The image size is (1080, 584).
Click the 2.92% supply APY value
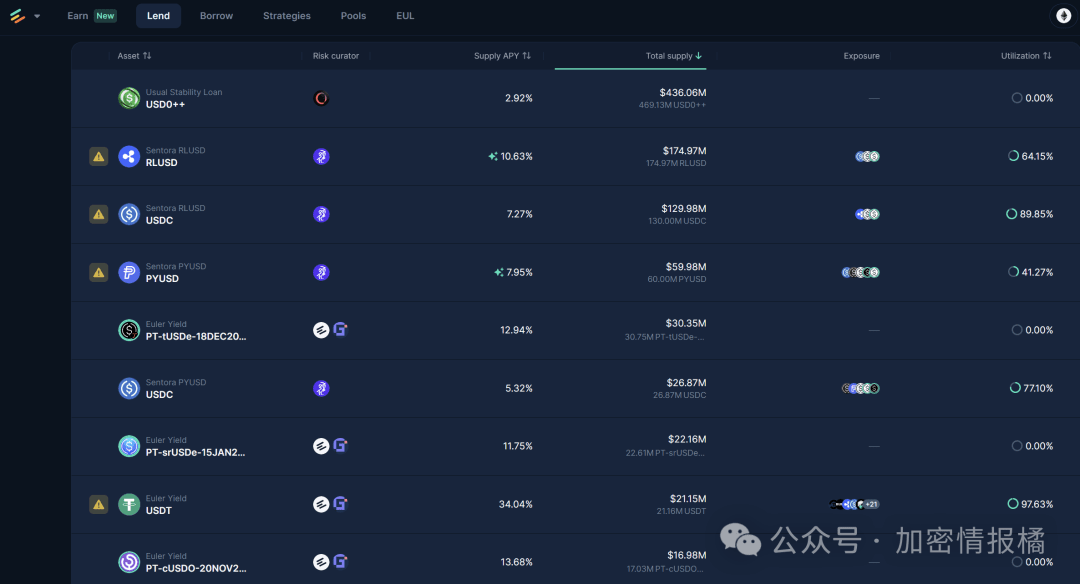(519, 98)
